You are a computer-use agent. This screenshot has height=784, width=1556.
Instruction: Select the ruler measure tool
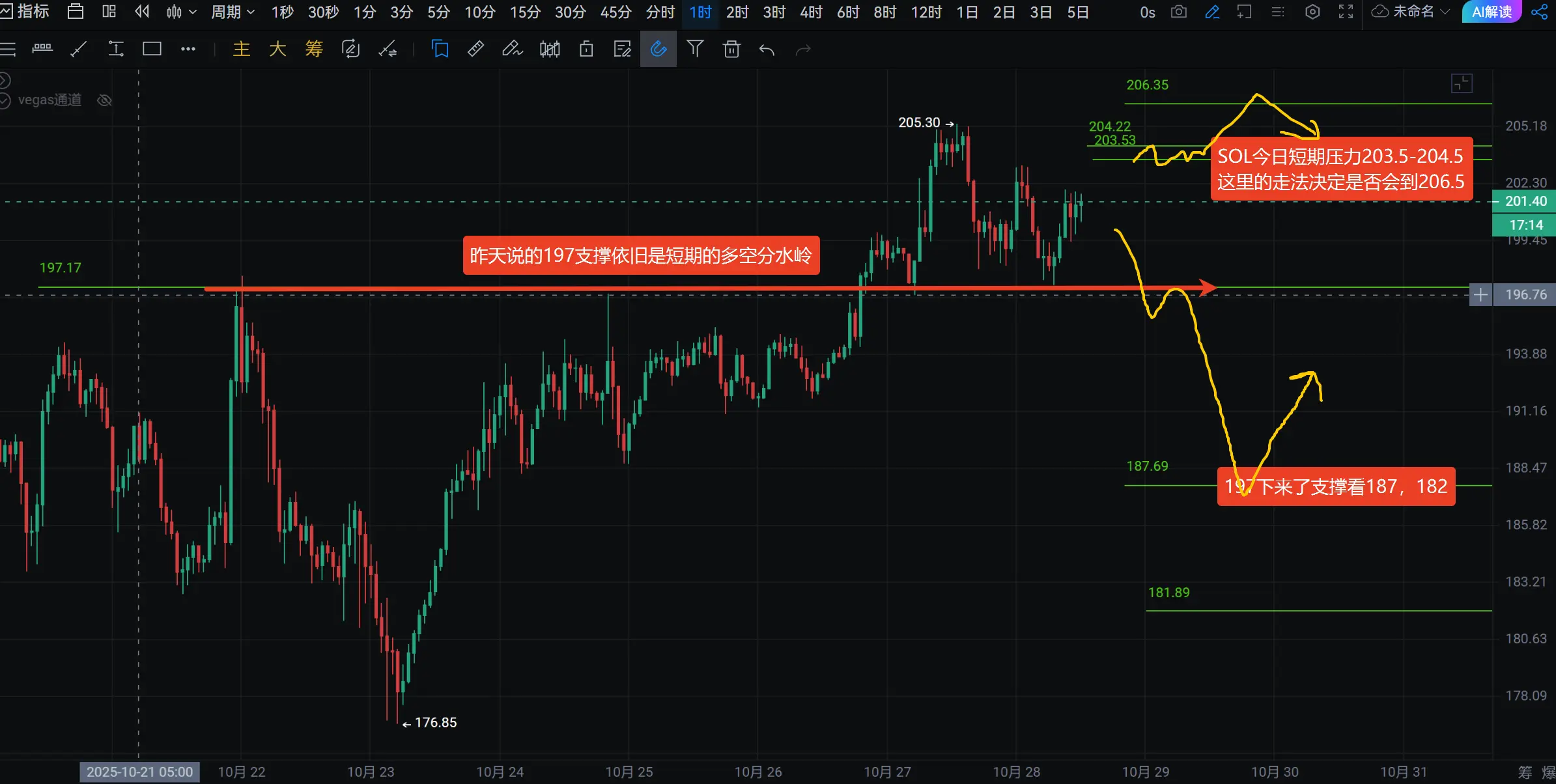tap(475, 49)
